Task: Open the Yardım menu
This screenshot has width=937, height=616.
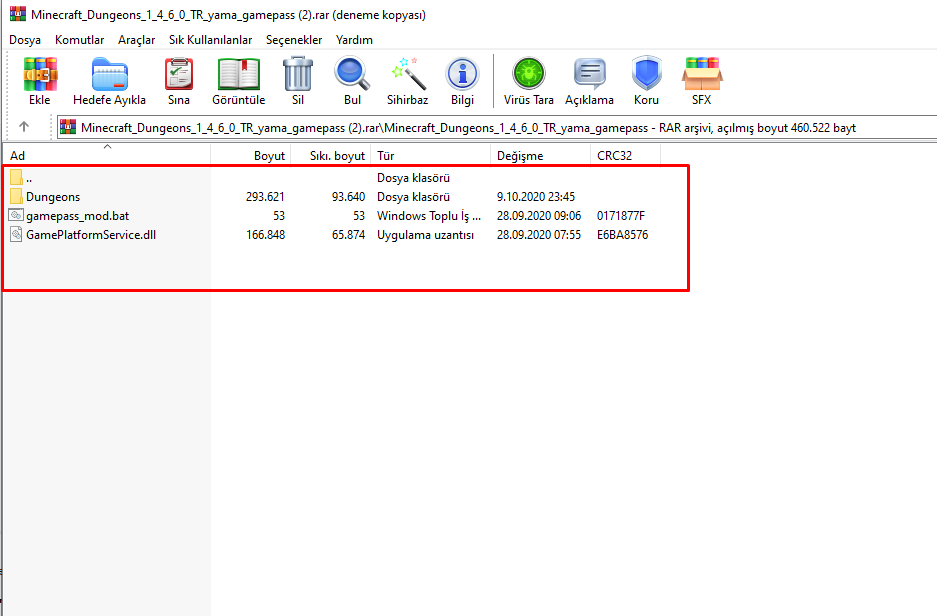Action: (x=354, y=39)
